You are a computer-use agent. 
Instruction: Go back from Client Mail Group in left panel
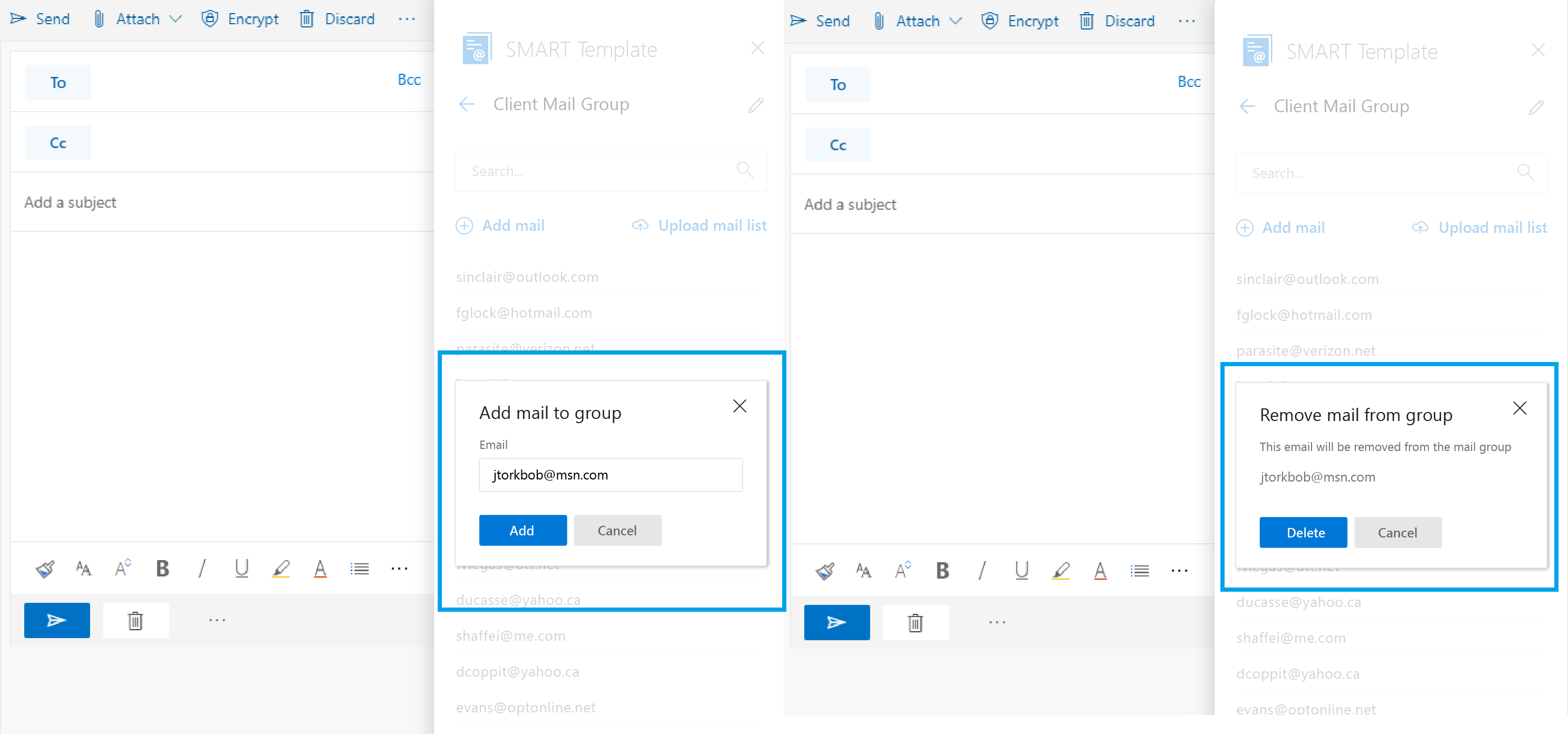467,104
